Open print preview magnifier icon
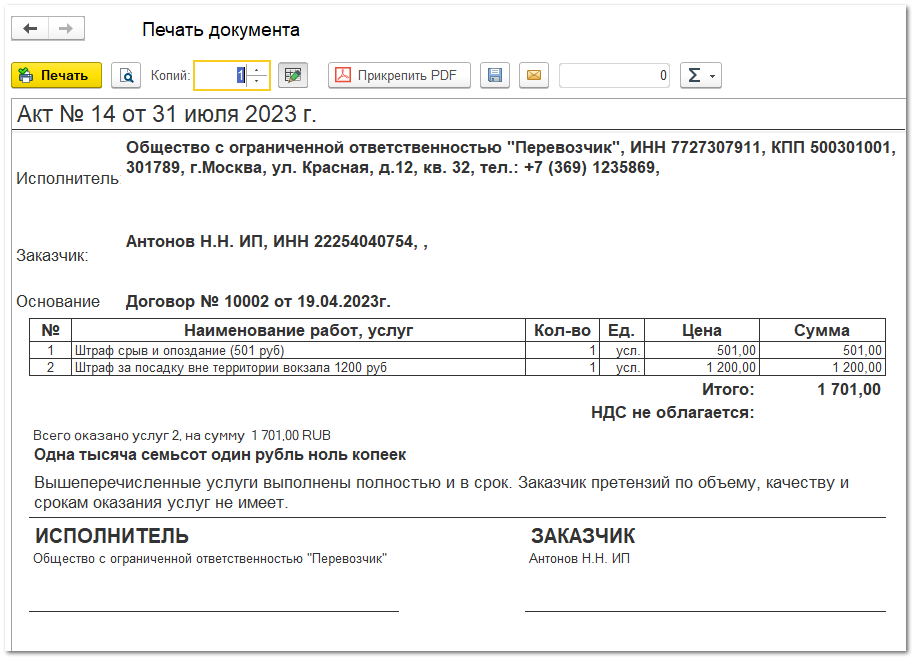915x660 pixels. tap(126, 76)
